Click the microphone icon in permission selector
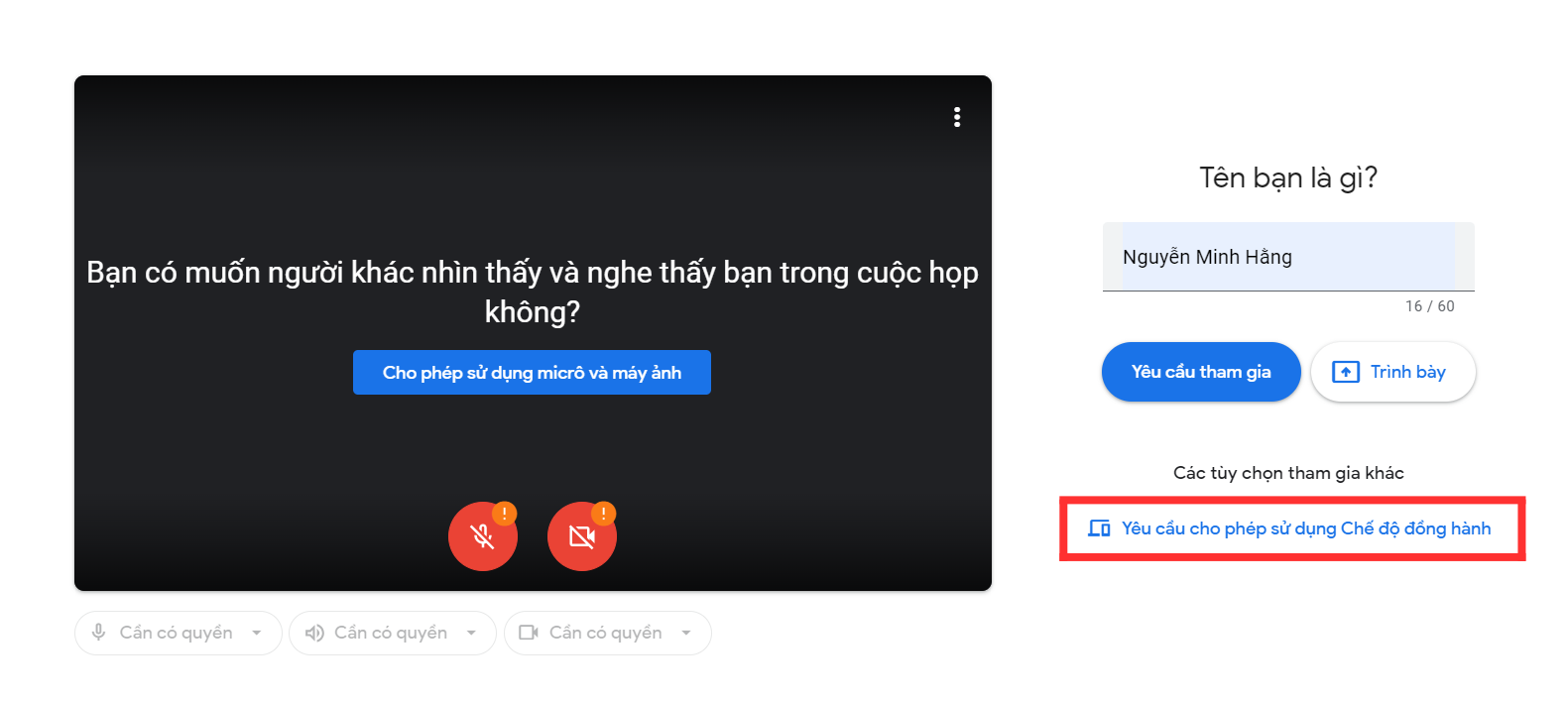The height and width of the screenshot is (703, 1568). (x=98, y=633)
